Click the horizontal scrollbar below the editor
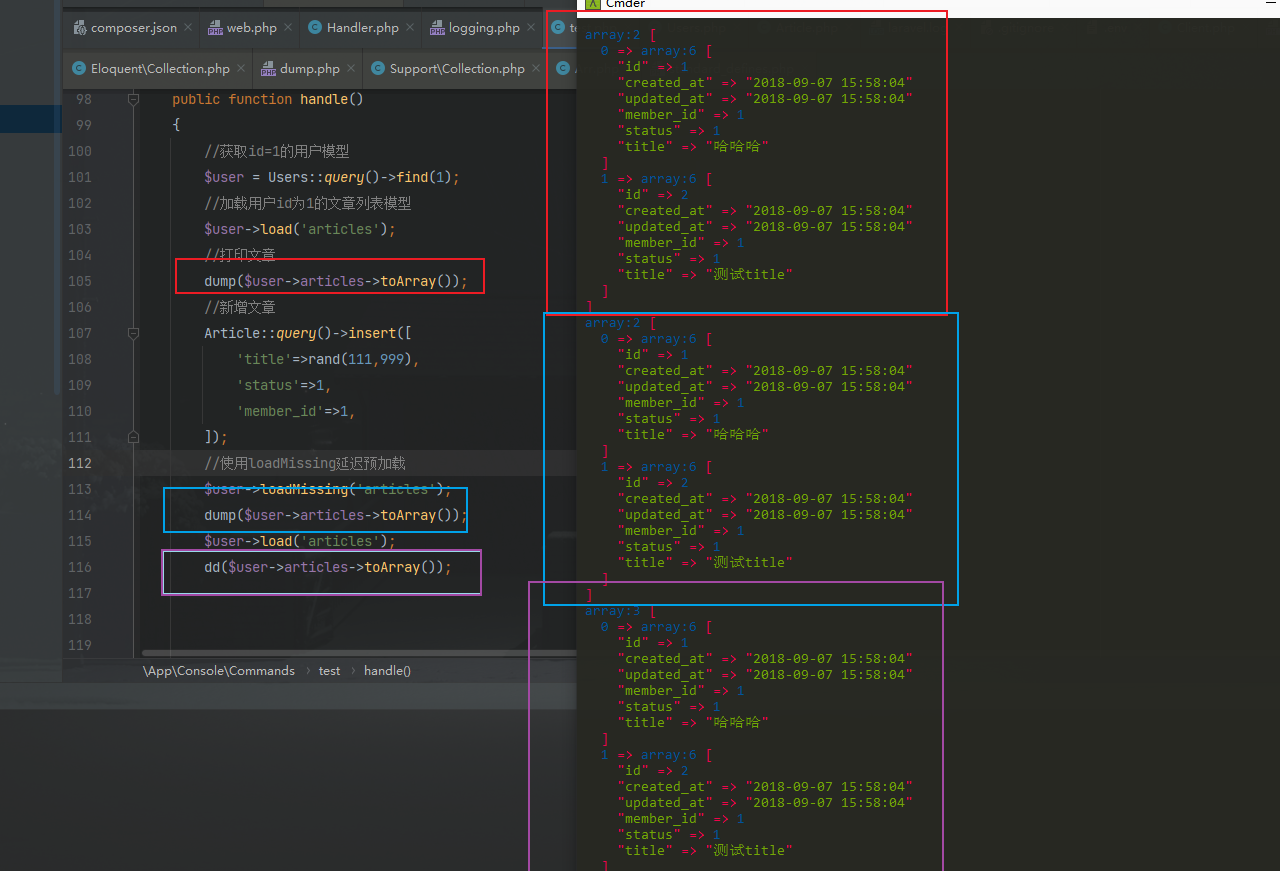This screenshot has height=871, width=1280. click(350, 653)
